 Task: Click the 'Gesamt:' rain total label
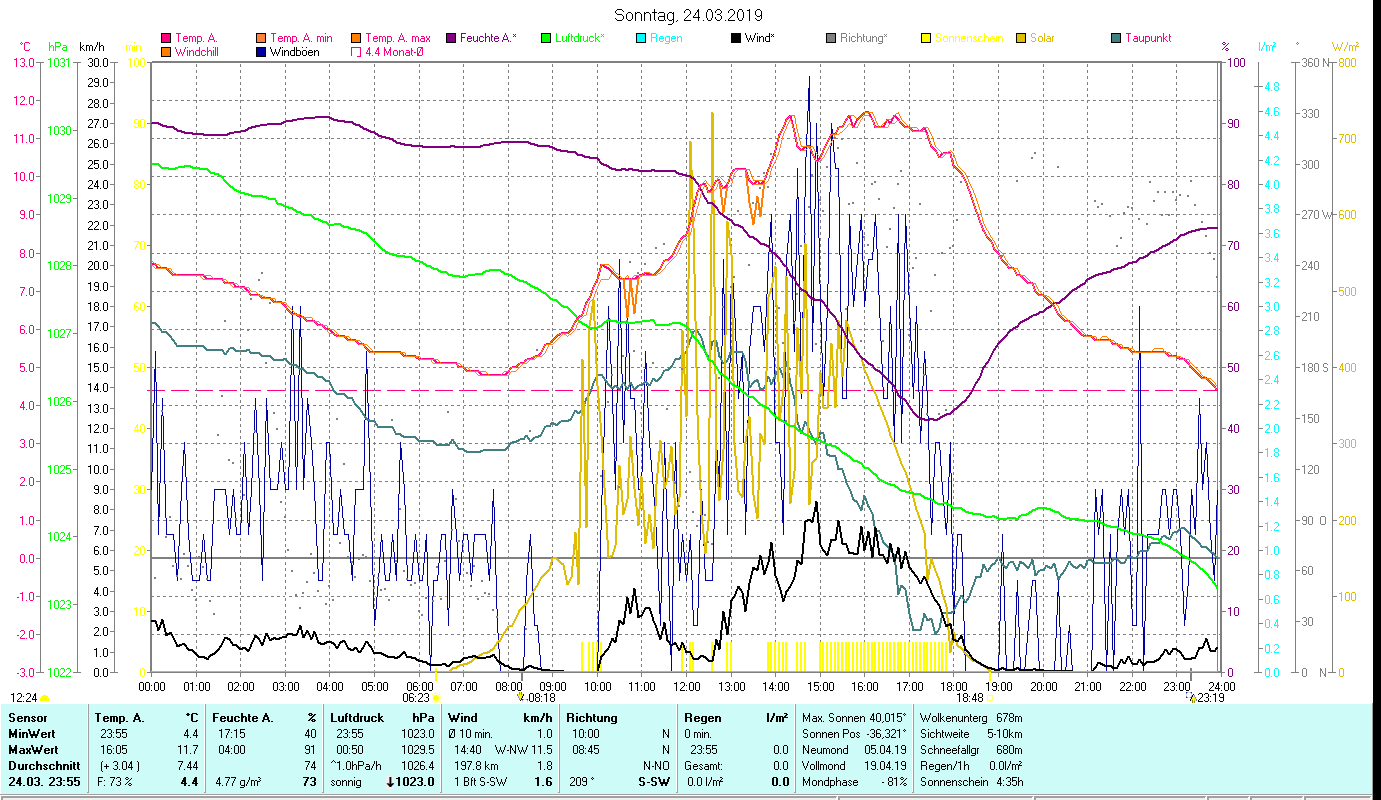(704, 766)
